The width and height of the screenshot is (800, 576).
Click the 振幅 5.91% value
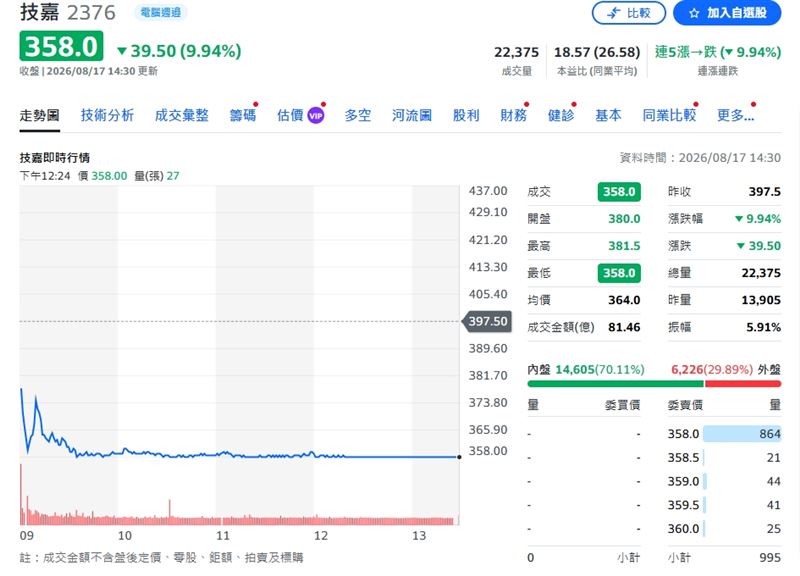point(763,327)
